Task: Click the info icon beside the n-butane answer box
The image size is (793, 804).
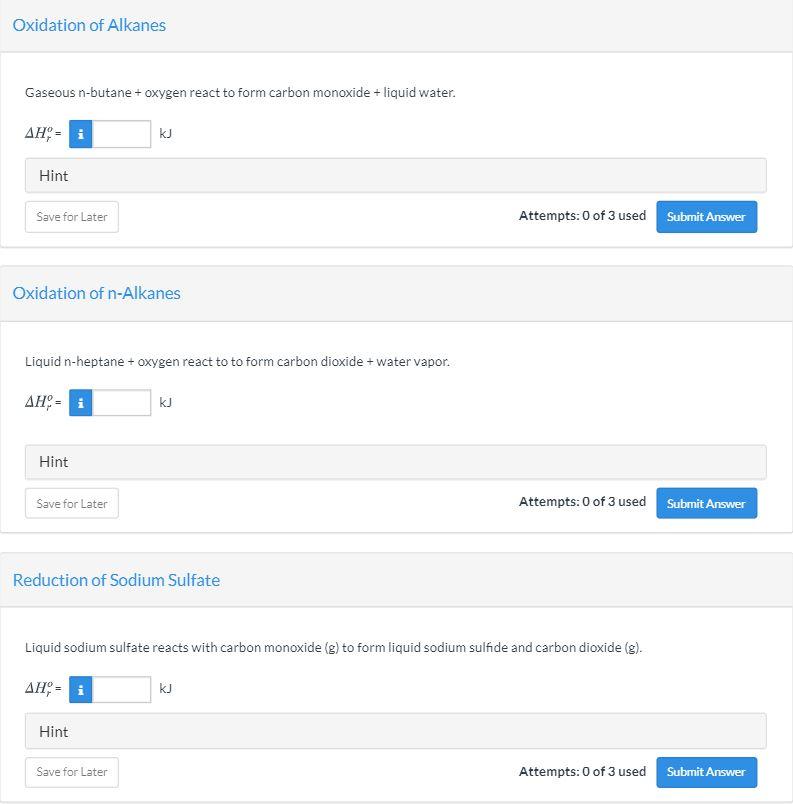Action: pyautogui.click(x=80, y=133)
